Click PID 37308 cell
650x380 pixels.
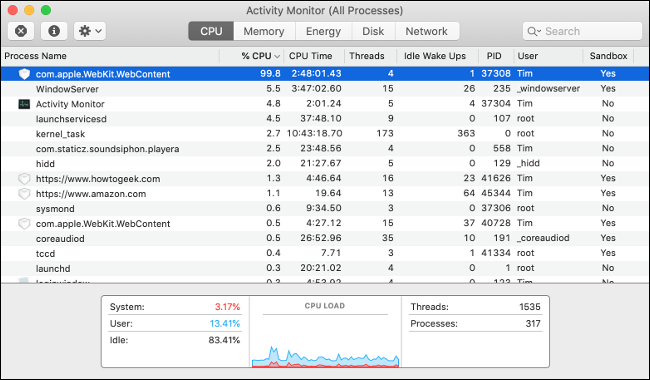coord(496,74)
